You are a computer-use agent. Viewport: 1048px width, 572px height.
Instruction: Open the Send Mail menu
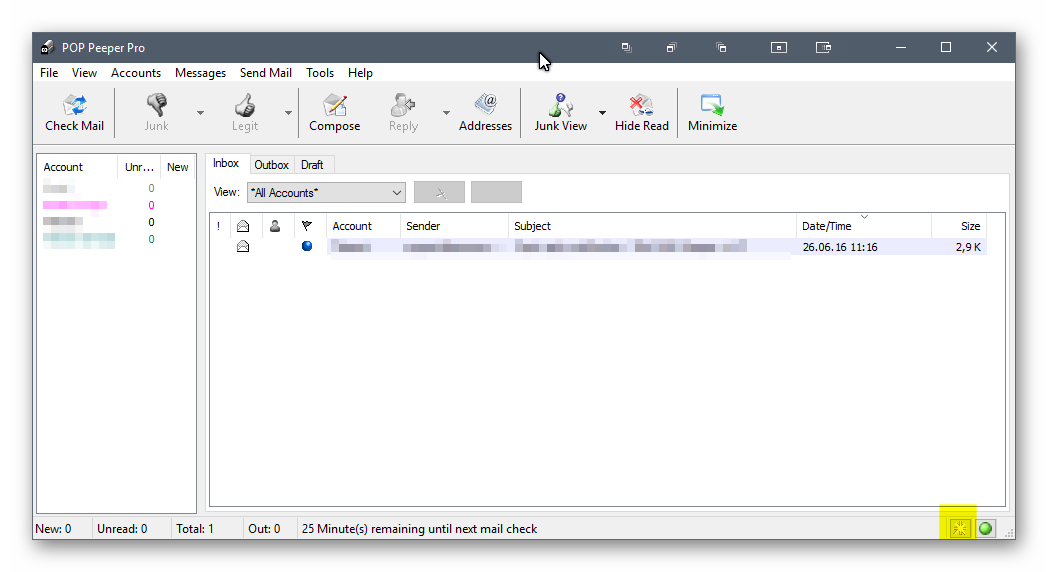tap(265, 73)
